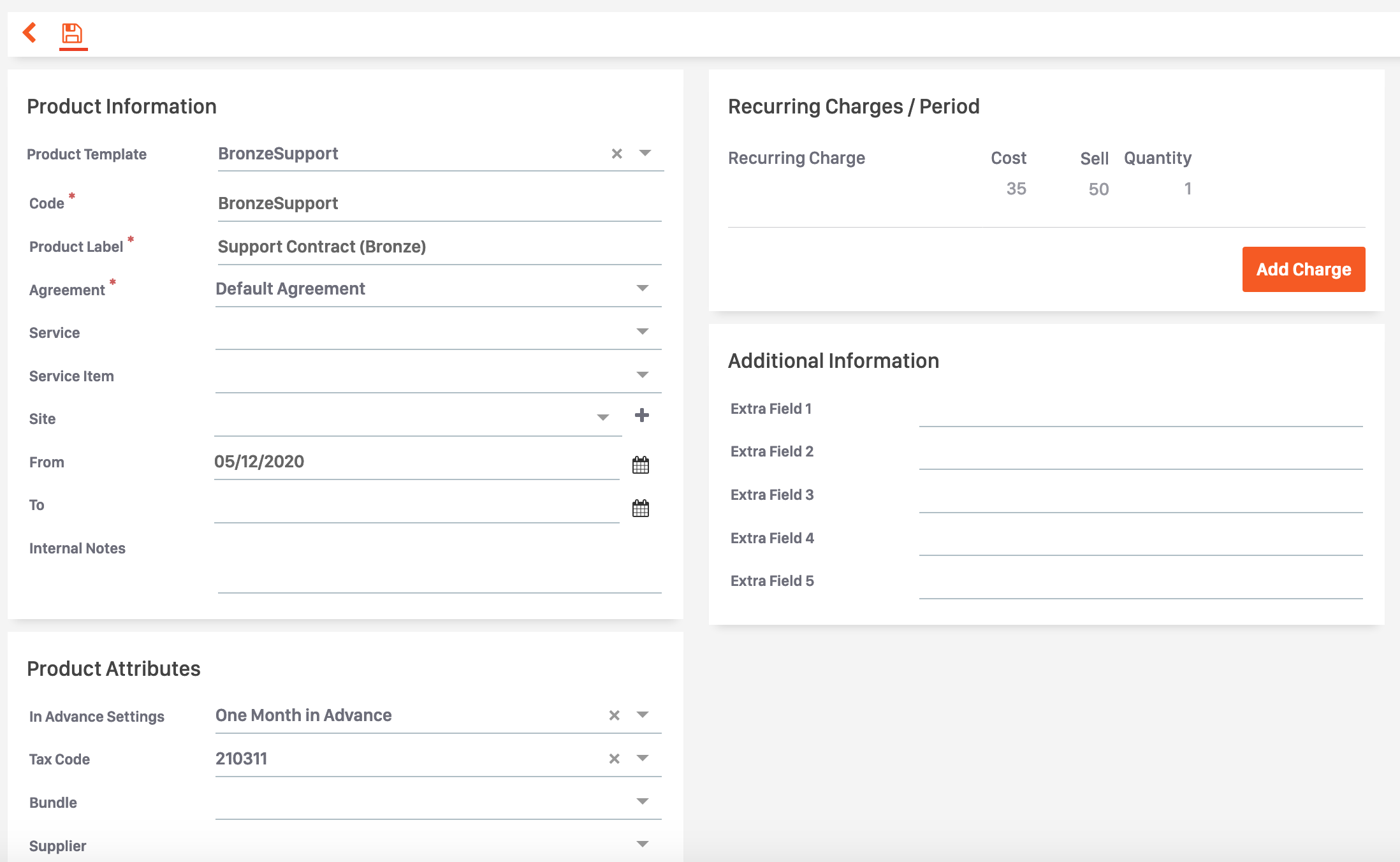Click the One Month in Advance value
The width and height of the screenshot is (1400, 862).
coord(303,715)
